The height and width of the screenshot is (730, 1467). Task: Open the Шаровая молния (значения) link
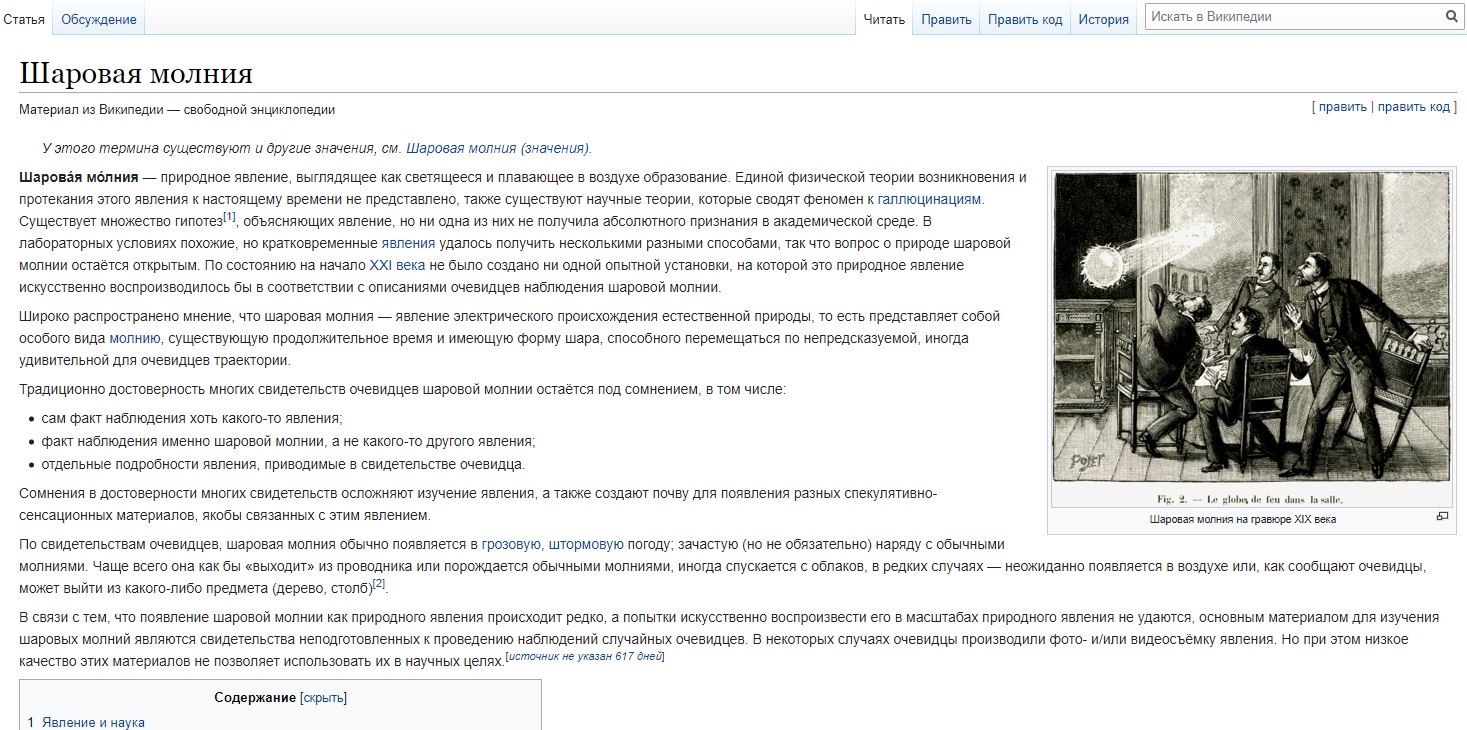click(x=497, y=148)
